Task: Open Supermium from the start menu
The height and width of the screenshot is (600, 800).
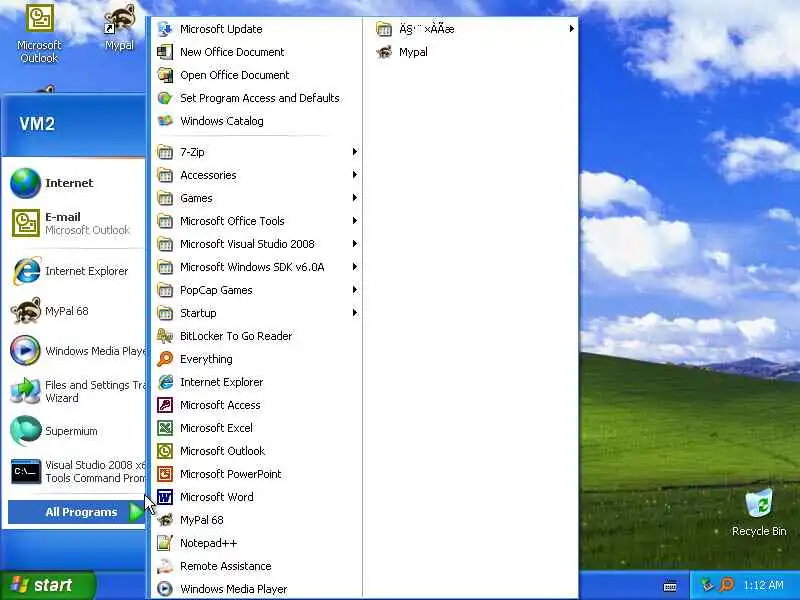Action: [76, 431]
